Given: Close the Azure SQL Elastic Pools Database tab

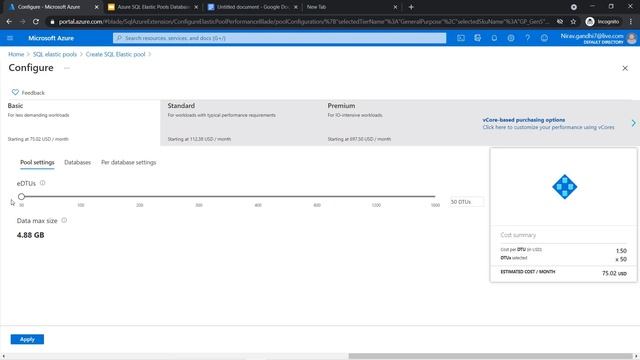Looking at the screenshot, I should coord(196,7).
